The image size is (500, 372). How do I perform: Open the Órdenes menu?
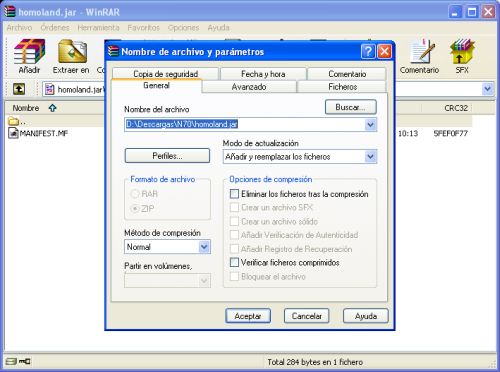55,28
